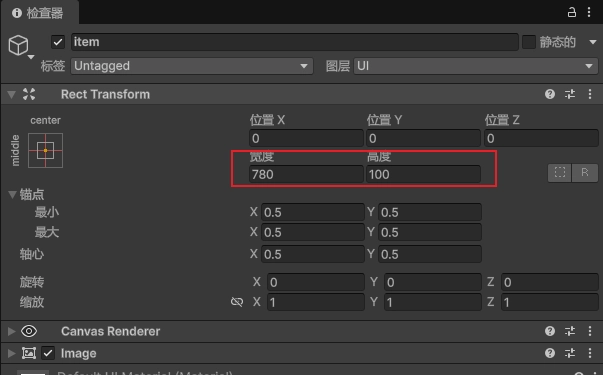This screenshot has height=375, width=603.
Task: Enable the Static checkbox
Action: coord(529,42)
